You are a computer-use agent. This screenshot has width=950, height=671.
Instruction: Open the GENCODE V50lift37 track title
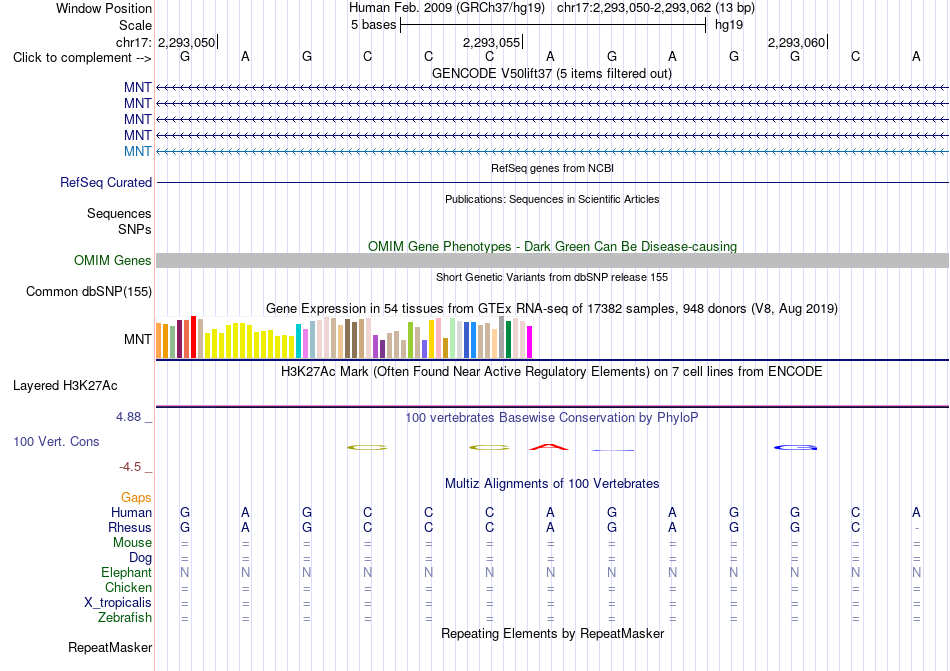point(552,73)
